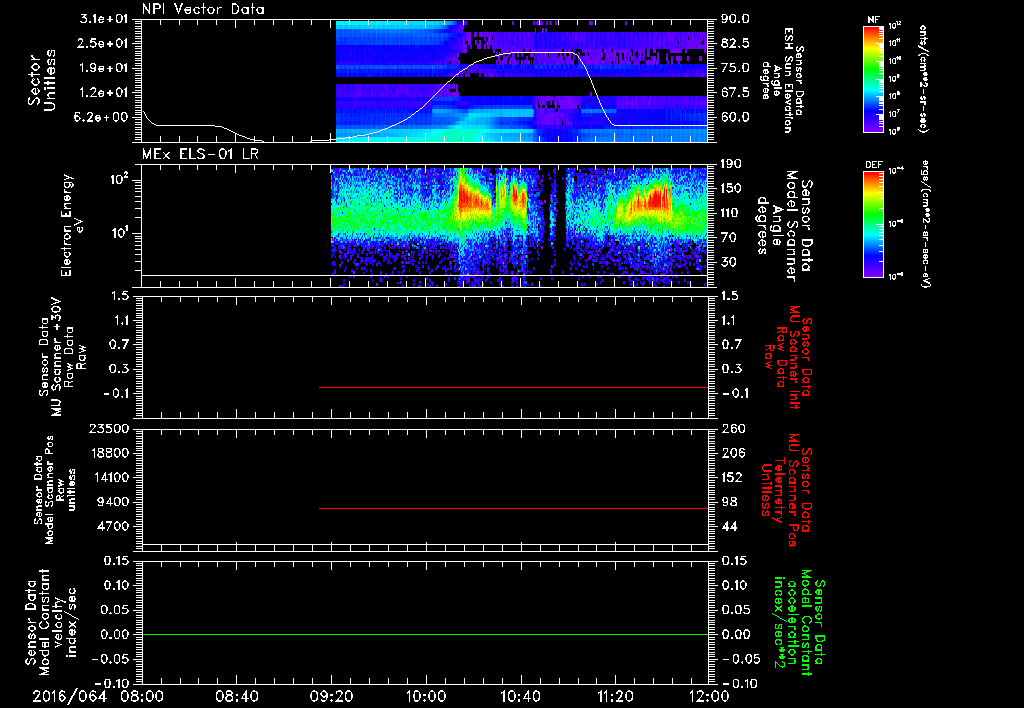Click the 30 scanner angle tick
This screenshot has height=708, width=1024.
click(729, 262)
